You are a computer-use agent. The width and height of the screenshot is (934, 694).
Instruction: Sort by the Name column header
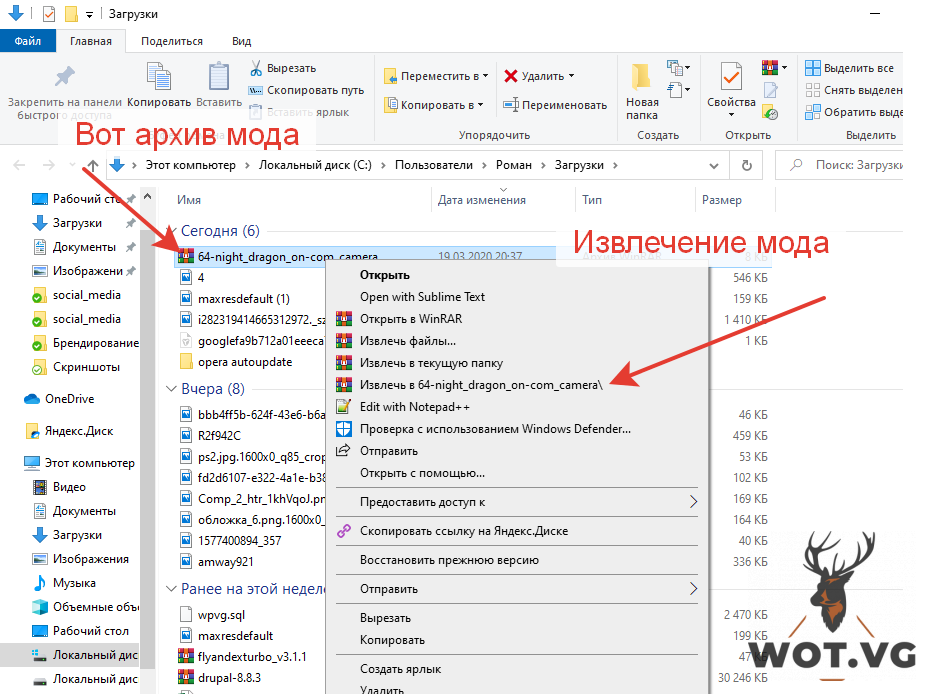189,200
